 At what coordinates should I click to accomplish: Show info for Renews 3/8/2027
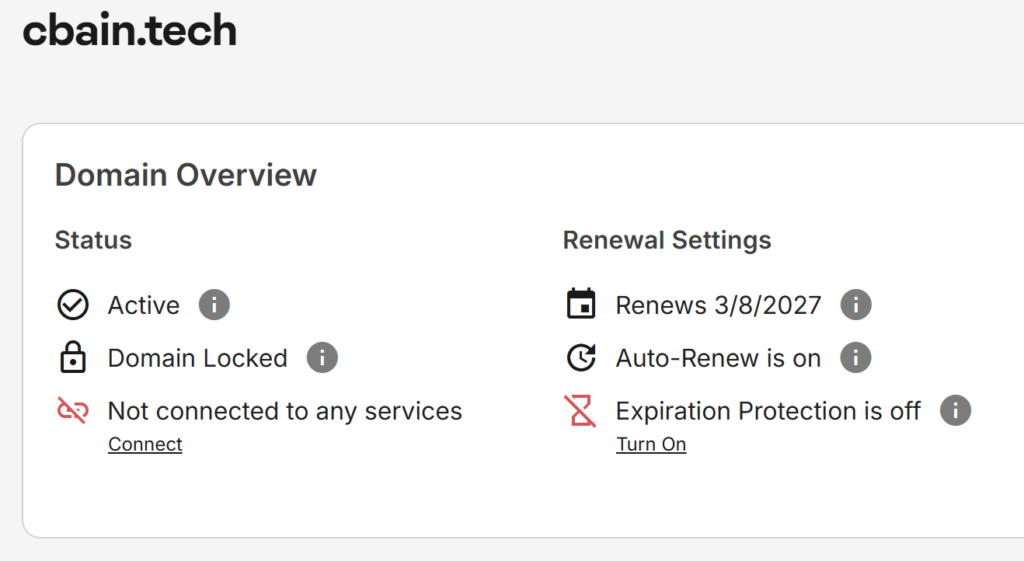click(856, 305)
